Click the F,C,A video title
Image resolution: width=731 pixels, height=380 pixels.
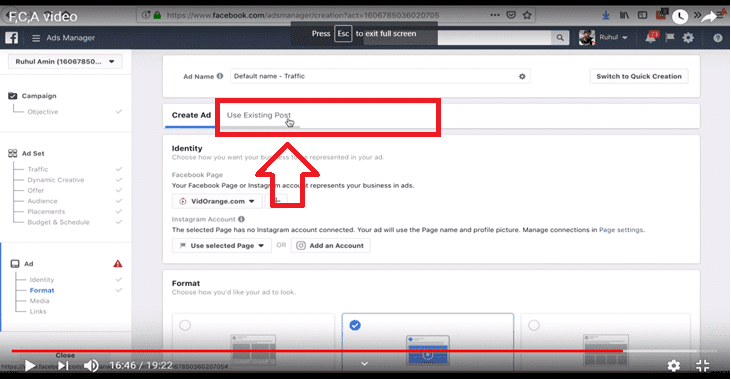click(43, 17)
